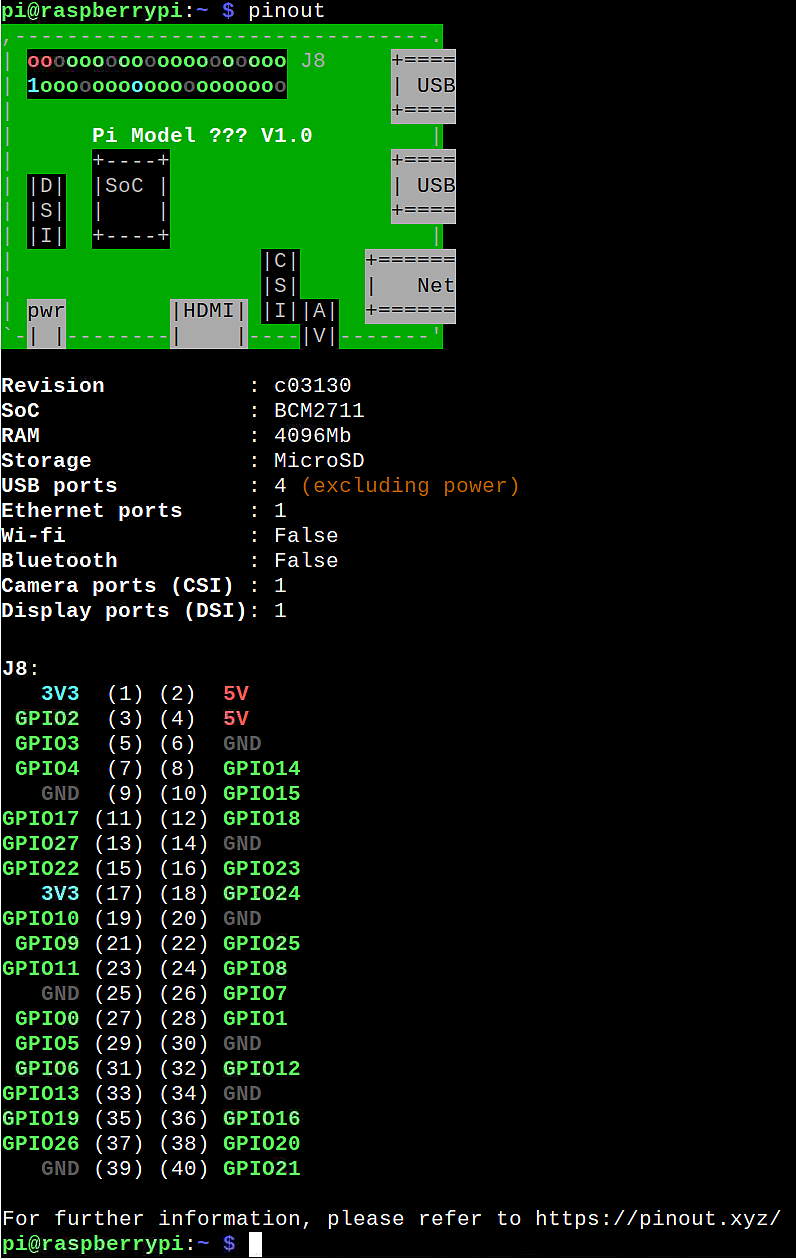Click GPIO22 at pin 15
Screen dimensions: 796x1259
[x=40, y=868]
